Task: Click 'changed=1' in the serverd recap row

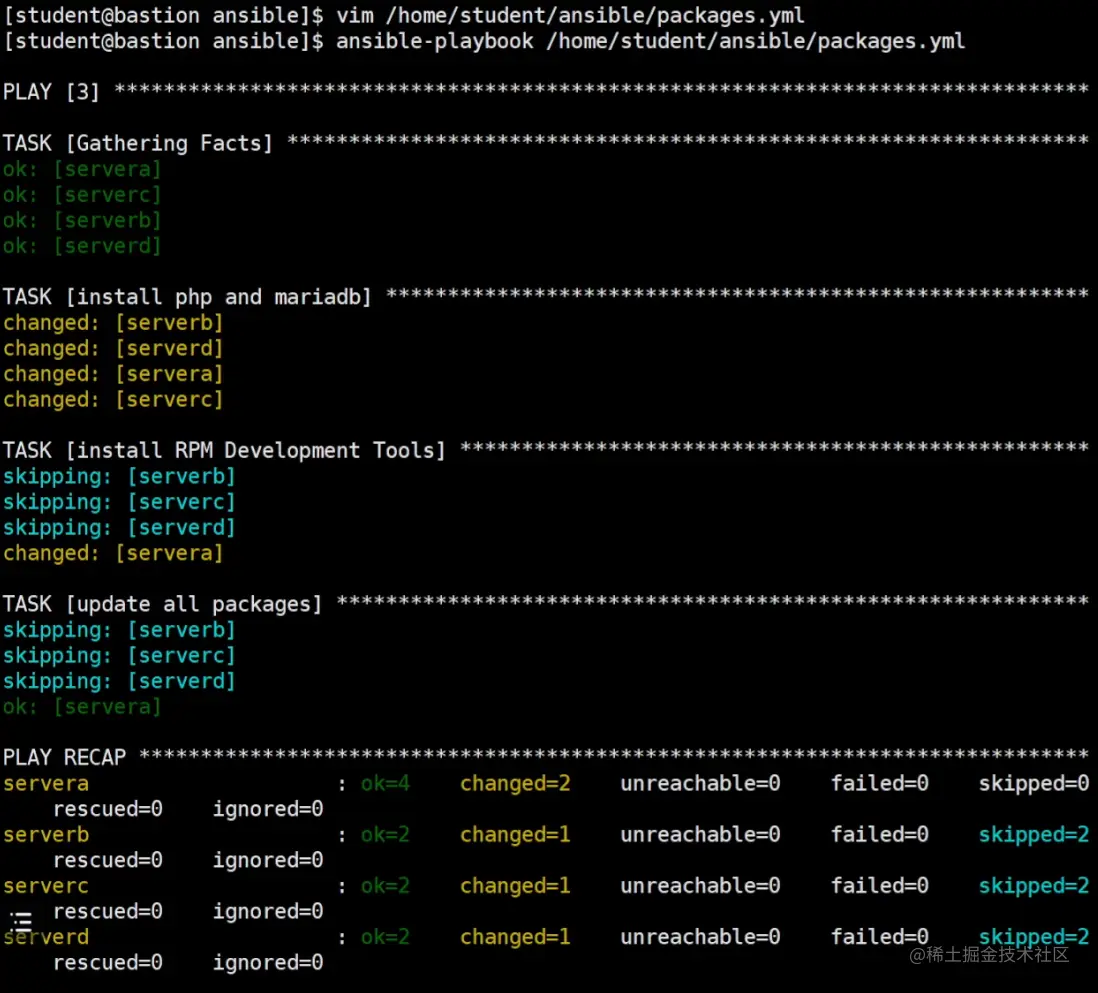Action: [x=515, y=937]
